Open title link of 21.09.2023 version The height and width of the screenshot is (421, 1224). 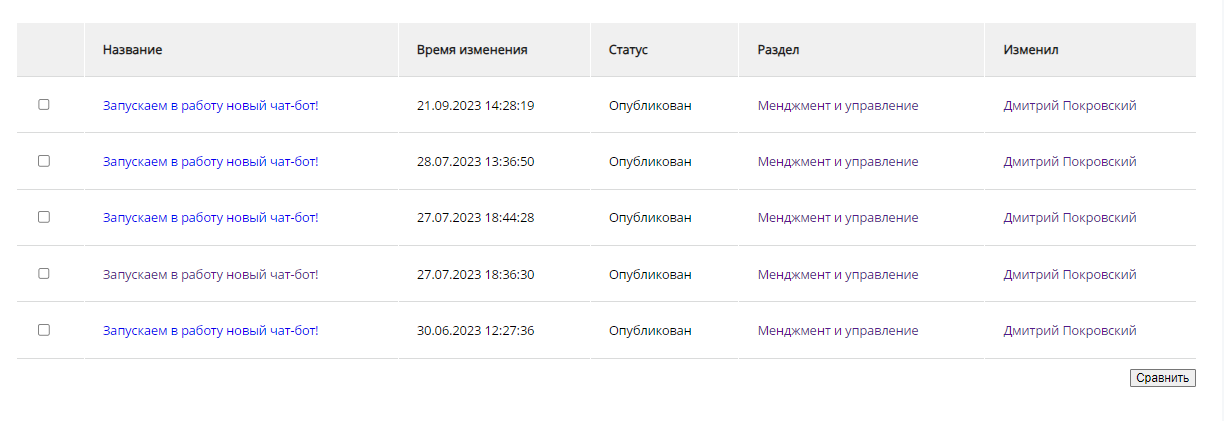[x=210, y=105]
